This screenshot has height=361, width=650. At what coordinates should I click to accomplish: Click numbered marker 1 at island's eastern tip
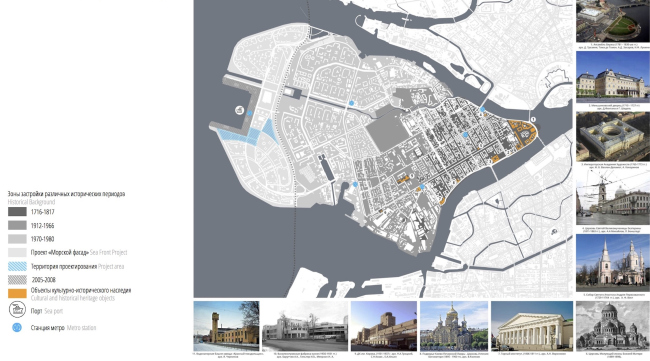[534, 119]
